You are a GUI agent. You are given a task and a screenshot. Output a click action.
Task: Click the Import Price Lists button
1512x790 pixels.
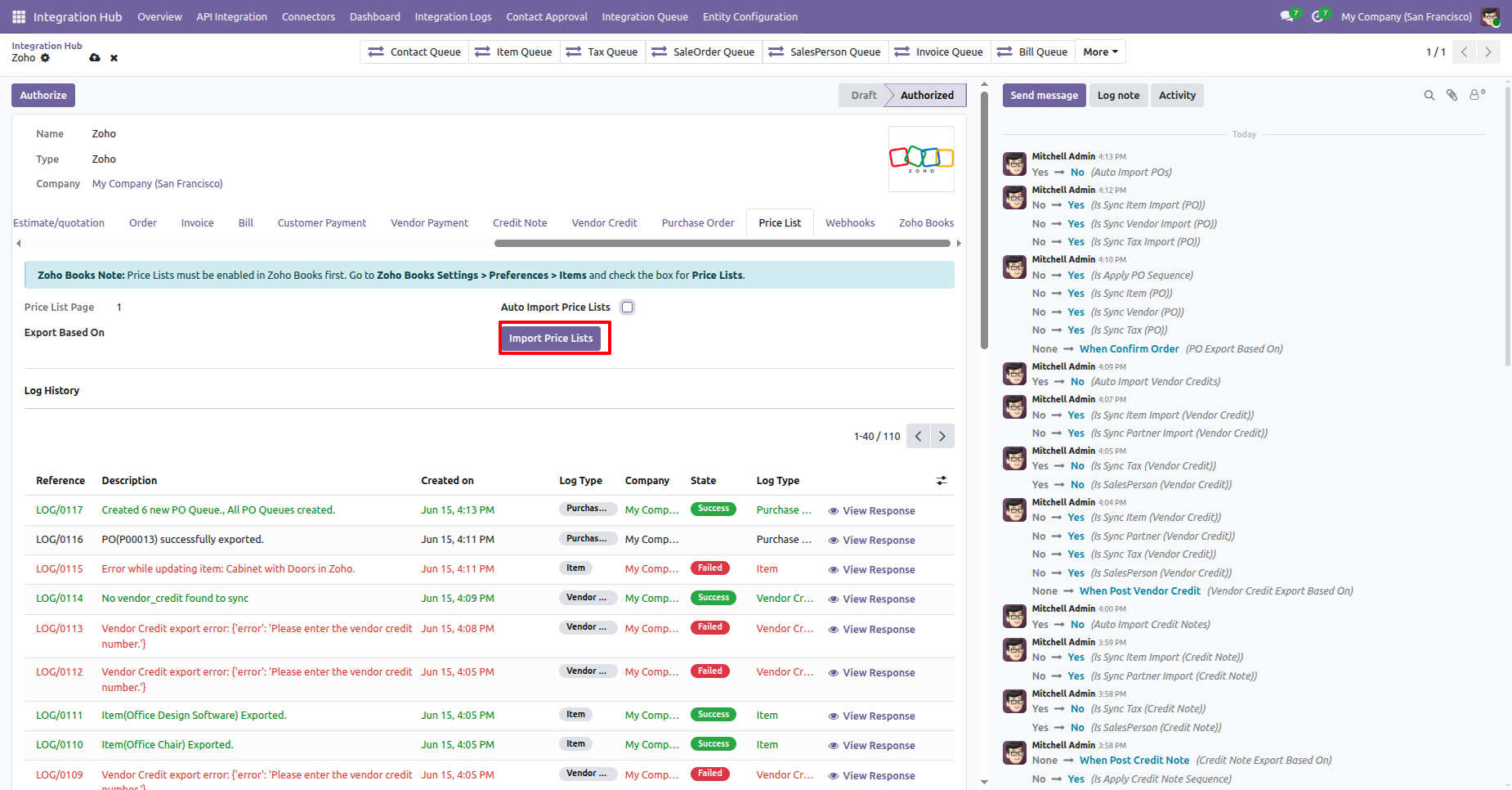pyautogui.click(x=551, y=339)
